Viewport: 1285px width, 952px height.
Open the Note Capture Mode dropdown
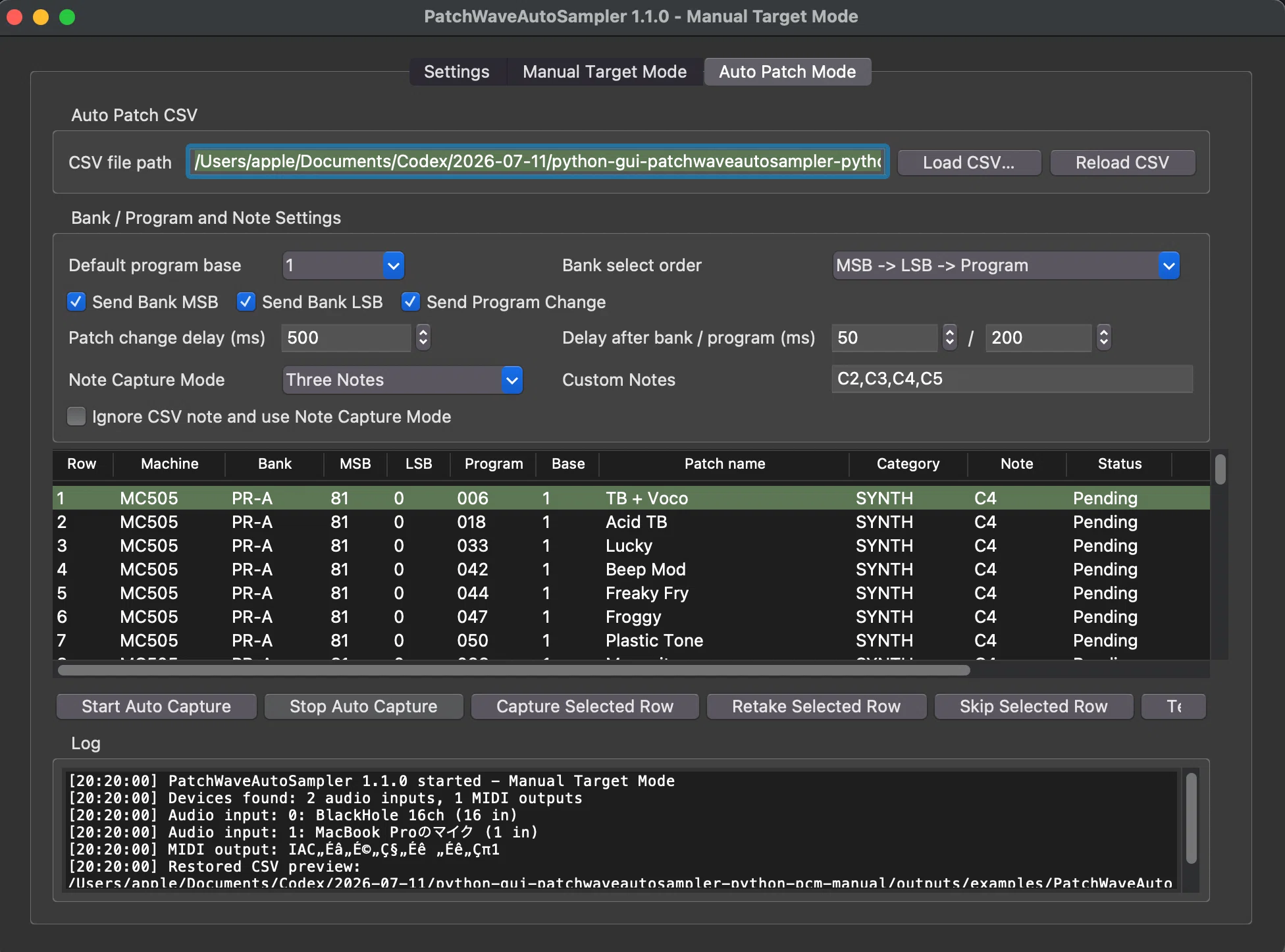coord(403,380)
